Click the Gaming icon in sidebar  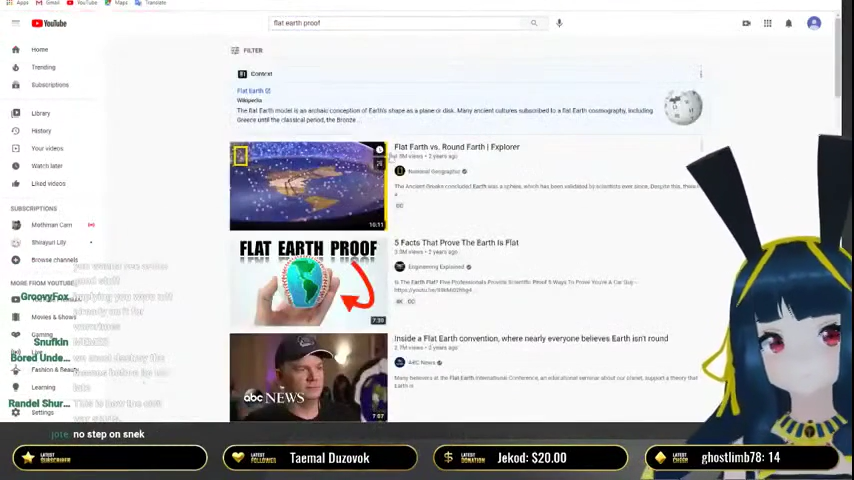point(16,335)
